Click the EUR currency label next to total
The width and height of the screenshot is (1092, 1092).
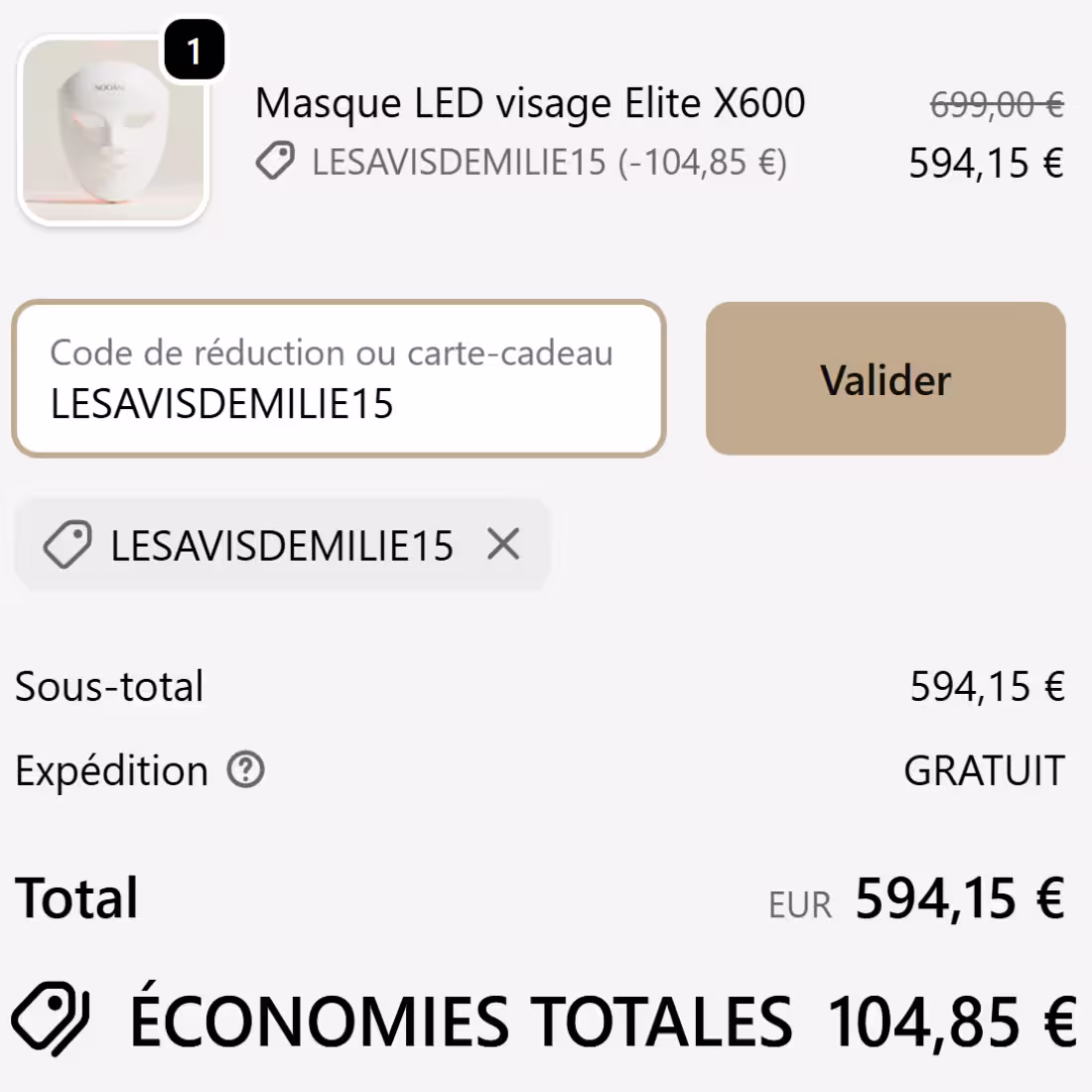(x=798, y=903)
